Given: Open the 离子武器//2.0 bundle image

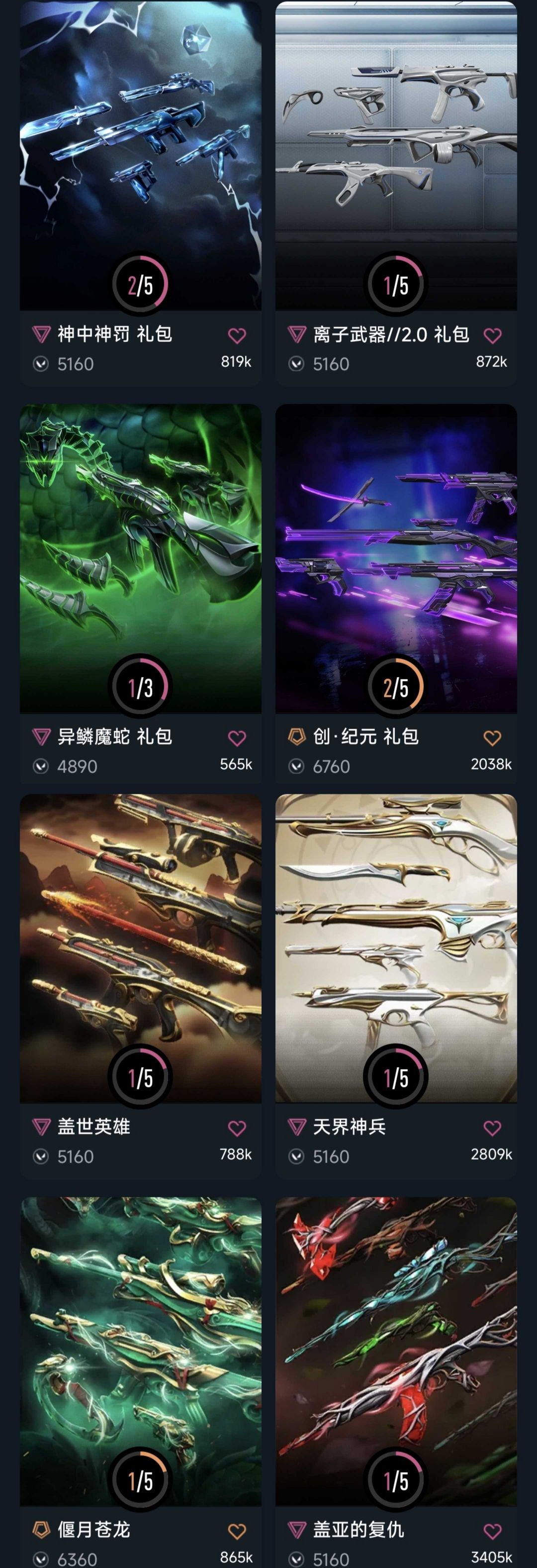Looking at the screenshot, I should point(396,156).
